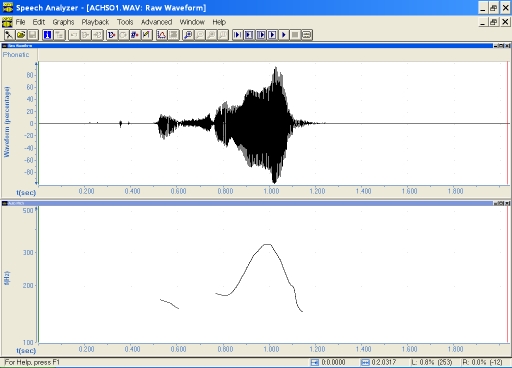The height and width of the screenshot is (368, 512).
Task: Click the start cursor position 0:0.0000 in status bar
Action: tap(333, 362)
